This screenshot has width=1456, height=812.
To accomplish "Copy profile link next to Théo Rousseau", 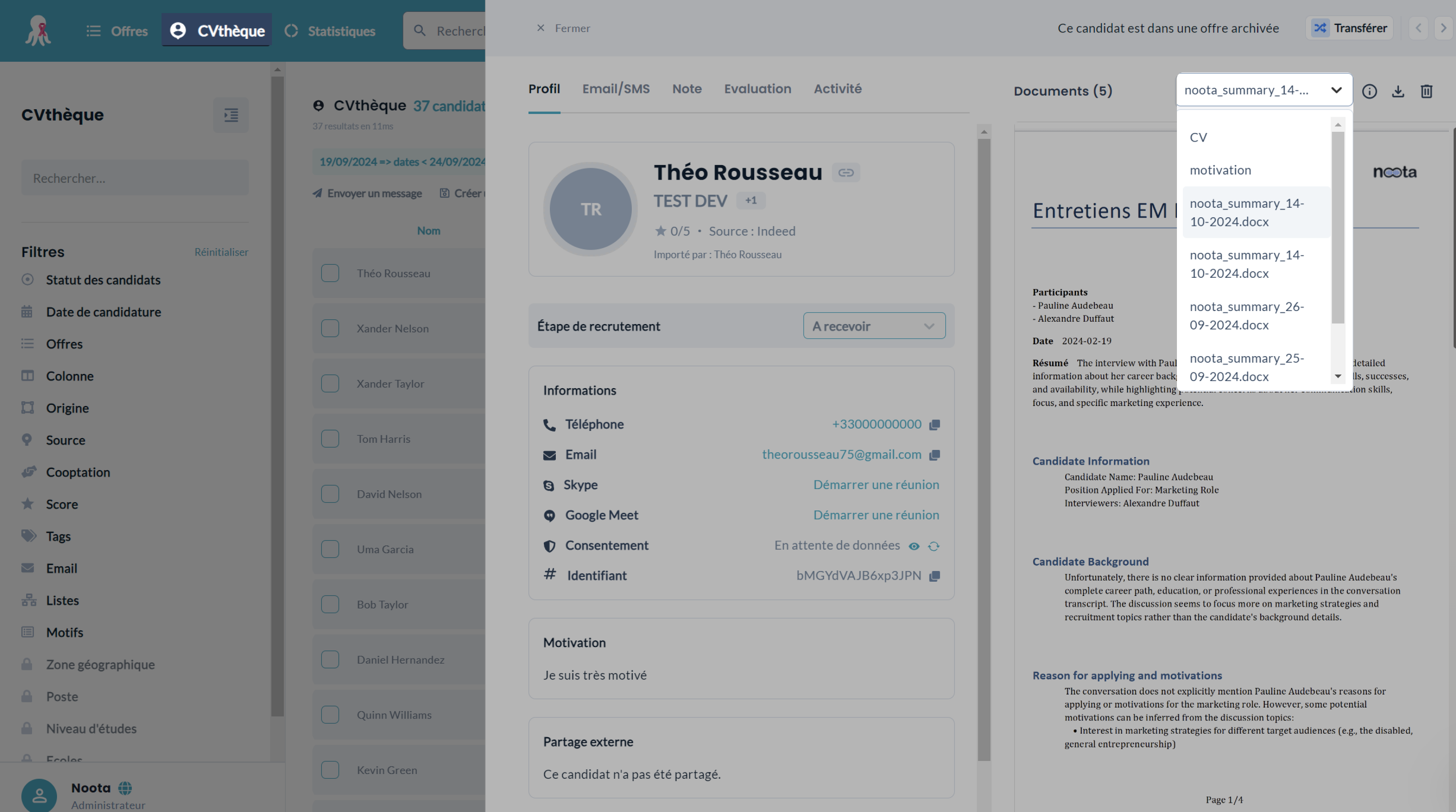I will point(846,173).
